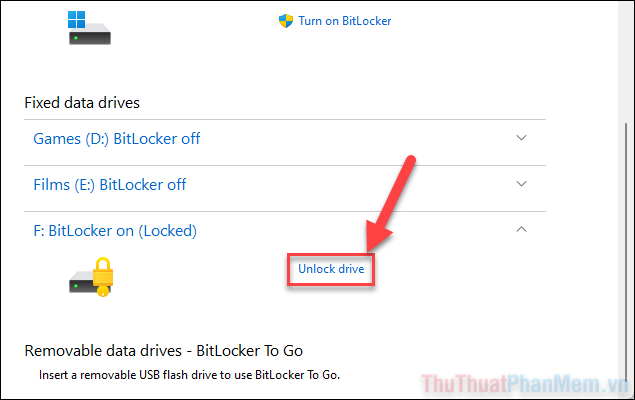Click the Insert a removable USB message
Screen dimensions: 635x400
(189, 375)
